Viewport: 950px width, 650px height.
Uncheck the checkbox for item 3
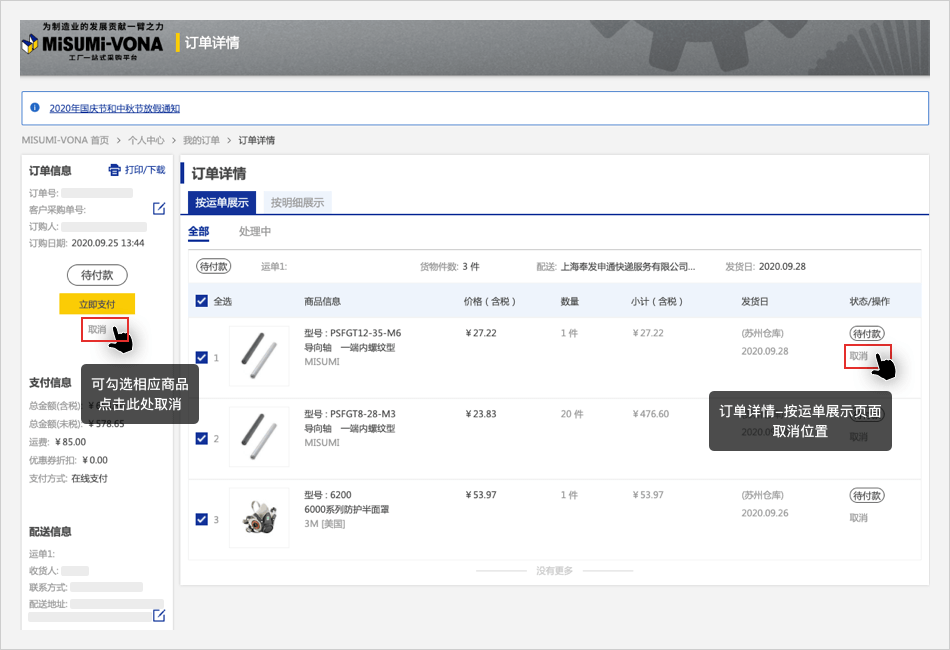point(202,519)
